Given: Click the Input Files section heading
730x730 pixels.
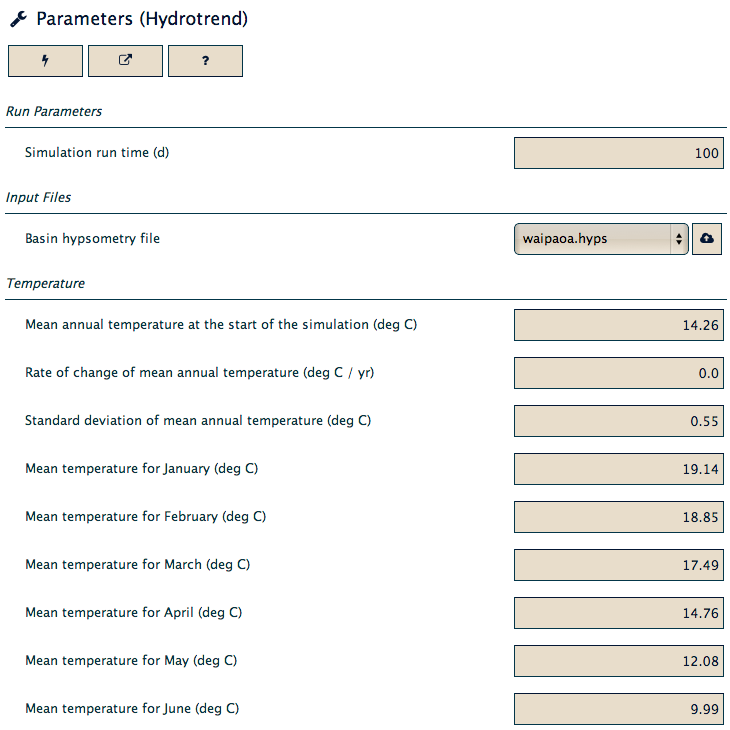Looking at the screenshot, I should [38, 197].
